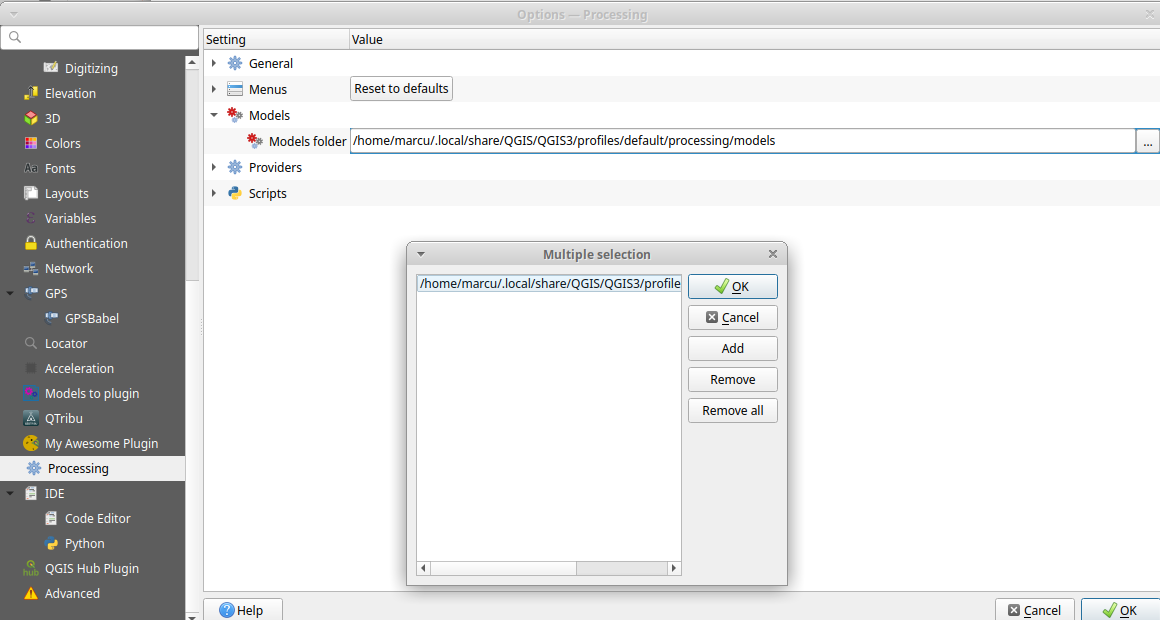Open My Awesome Plugin icon

click(30, 443)
